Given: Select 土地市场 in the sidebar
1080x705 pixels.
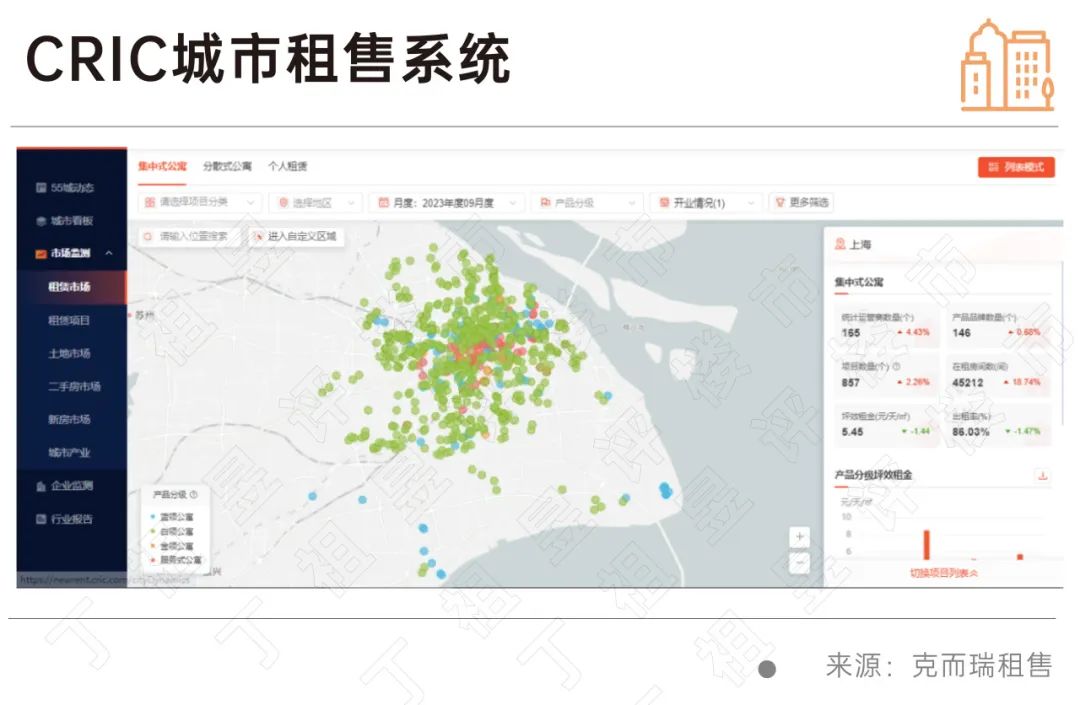Looking at the screenshot, I should pyautogui.click(x=72, y=353).
